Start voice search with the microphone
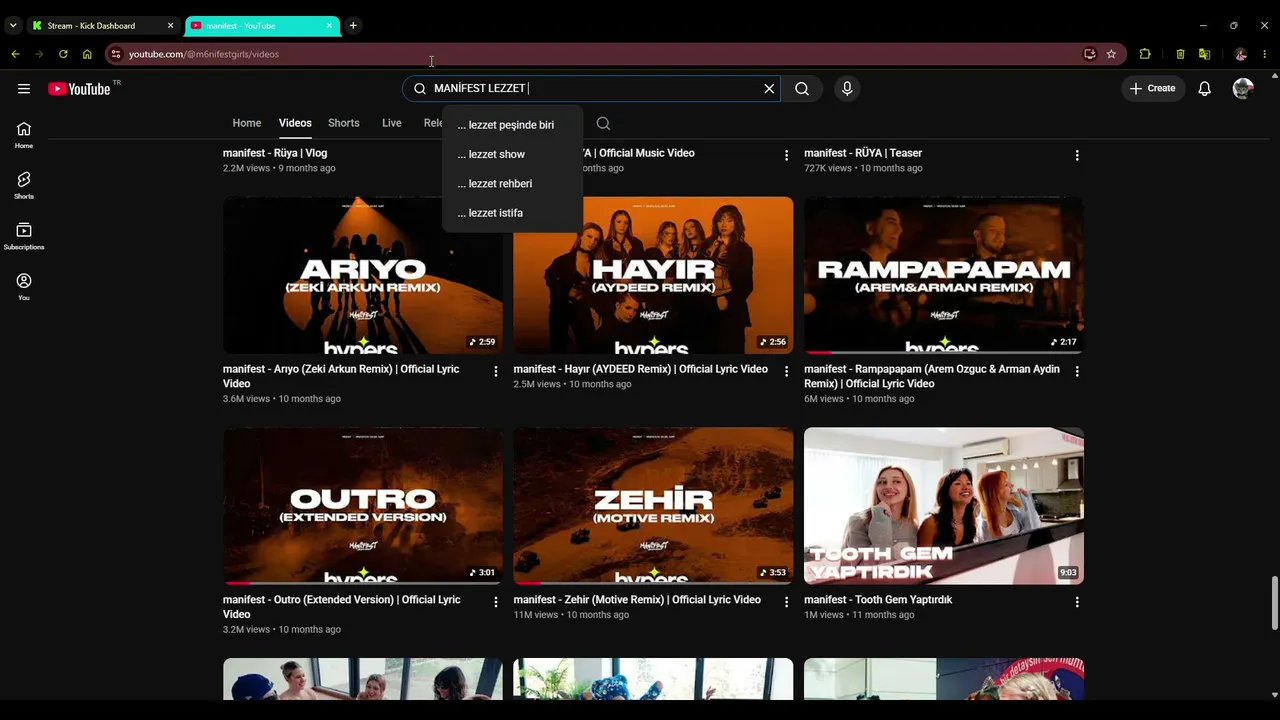 (x=847, y=89)
